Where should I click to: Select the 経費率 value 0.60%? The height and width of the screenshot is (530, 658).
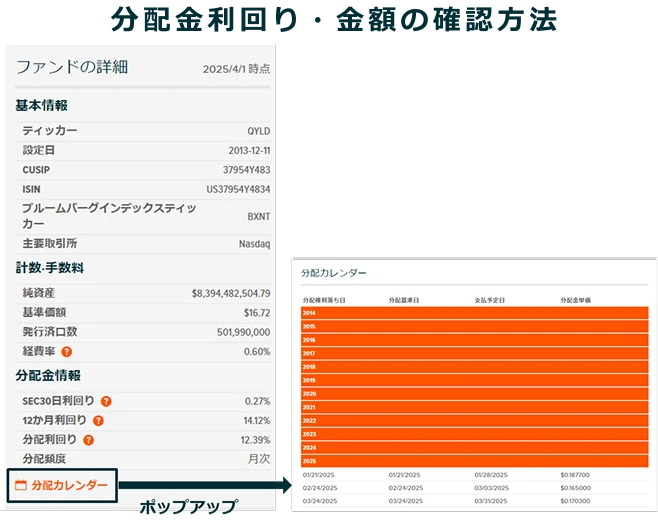(257, 352)
